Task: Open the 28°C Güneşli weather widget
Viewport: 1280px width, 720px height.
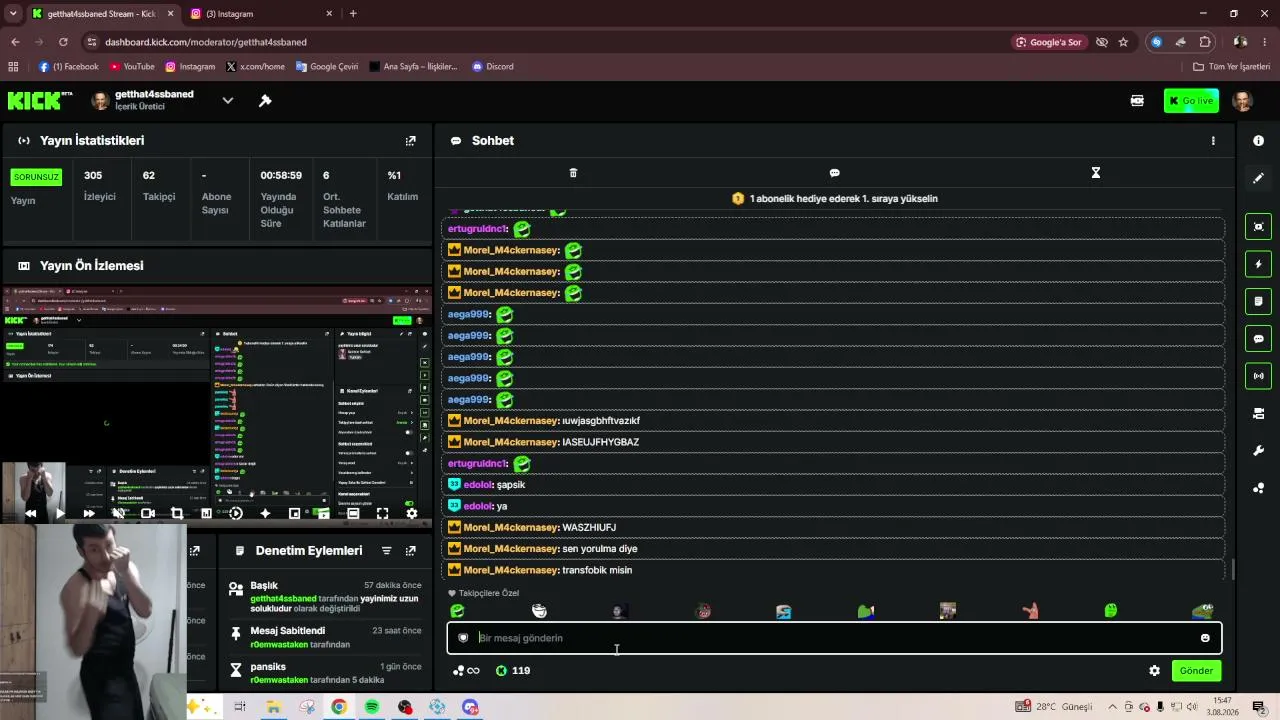Action: [1055, 707]
